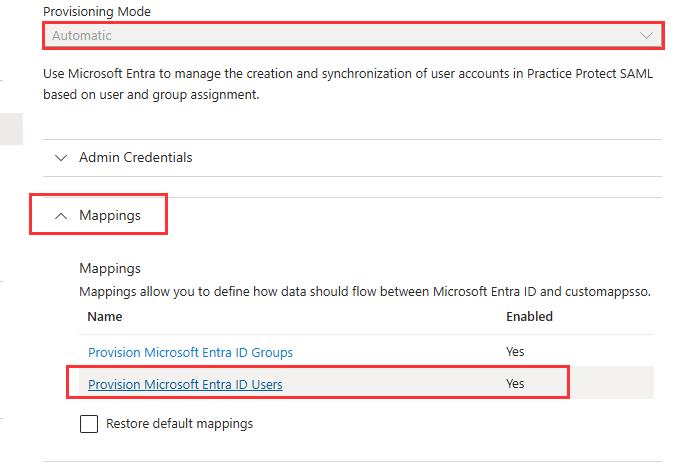Open Provision Microsoft Entra ID Users mapping

(185, 384)
